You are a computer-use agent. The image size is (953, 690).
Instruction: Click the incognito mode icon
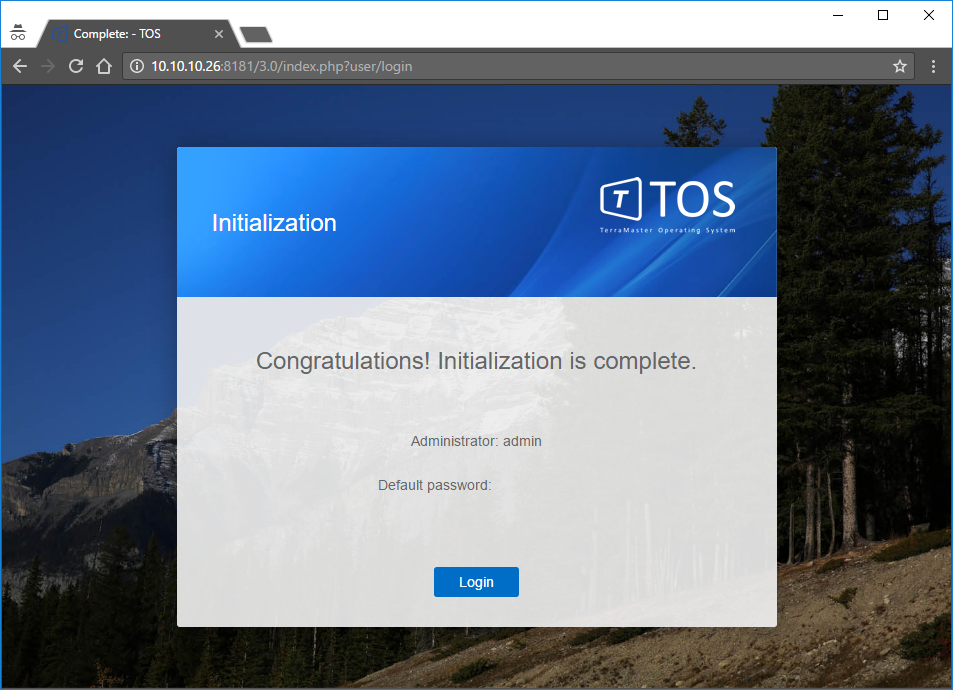(18, 32)
